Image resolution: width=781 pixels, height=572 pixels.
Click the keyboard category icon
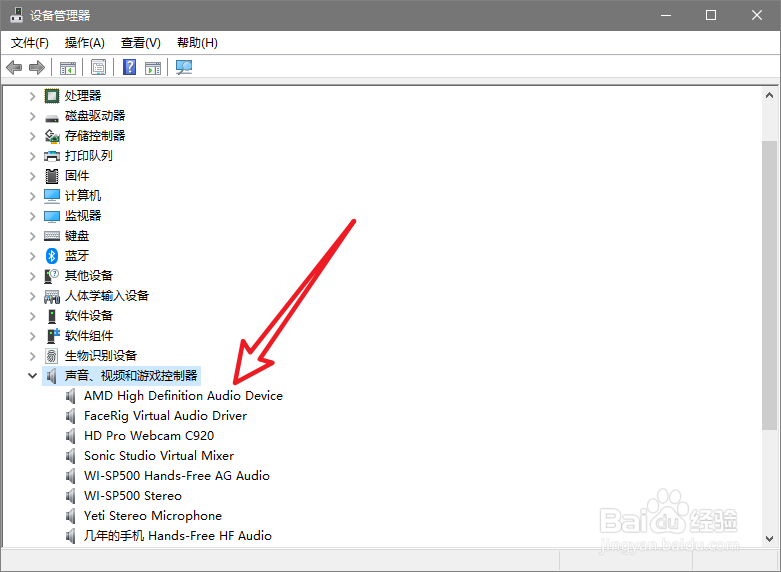(x=52, y=236)
